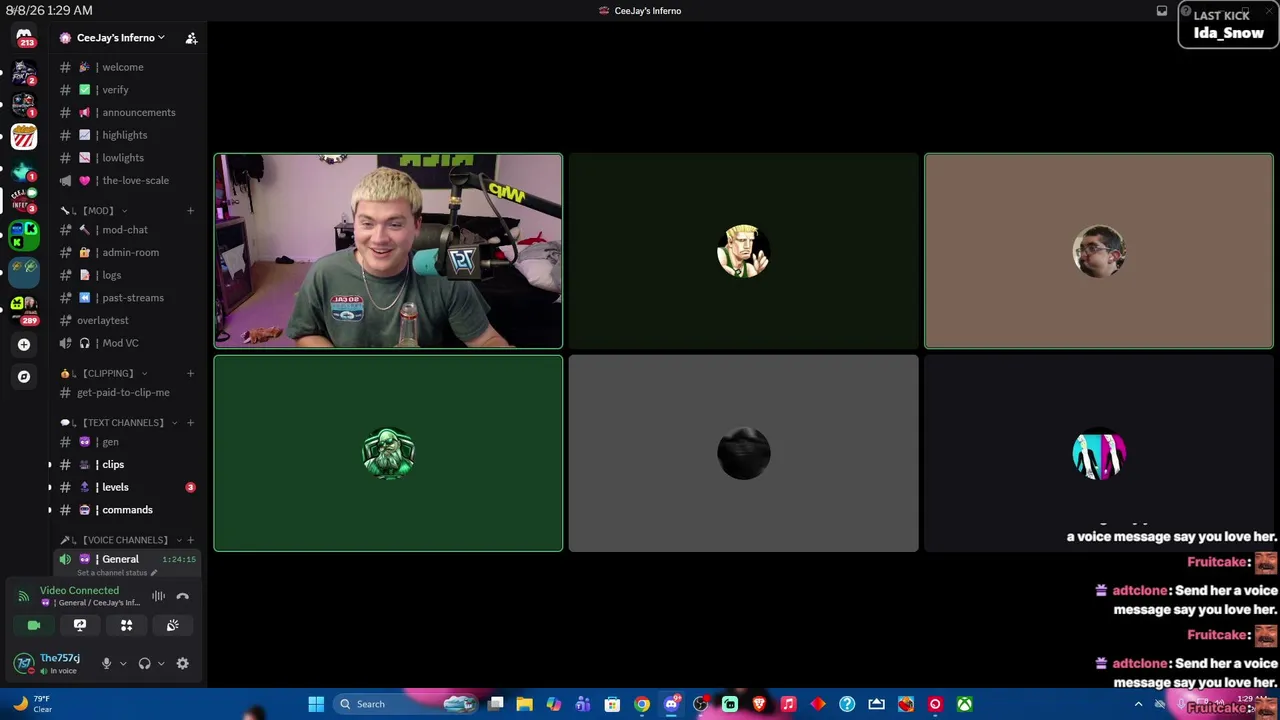This screenshot has height=720, width=1280.
Task: Open the gen text channel
Action: pyautogui.click(x=127, y=442)
